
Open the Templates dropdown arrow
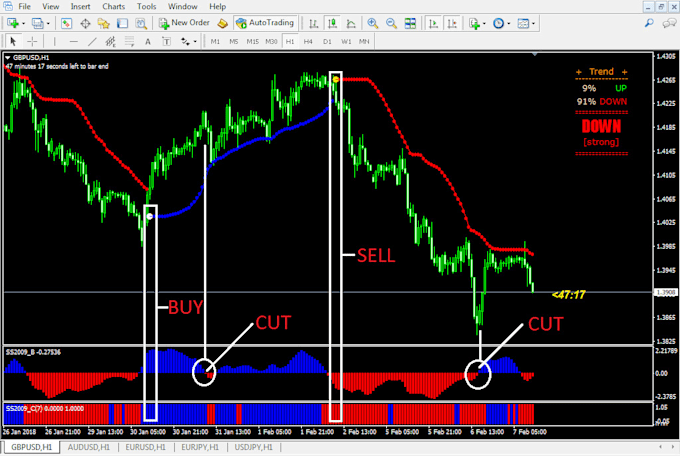(x=533, y=23)
